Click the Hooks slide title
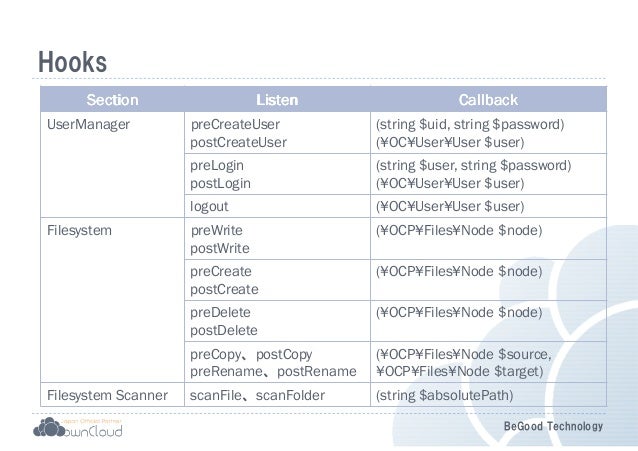638x451 pixels. 72,62
